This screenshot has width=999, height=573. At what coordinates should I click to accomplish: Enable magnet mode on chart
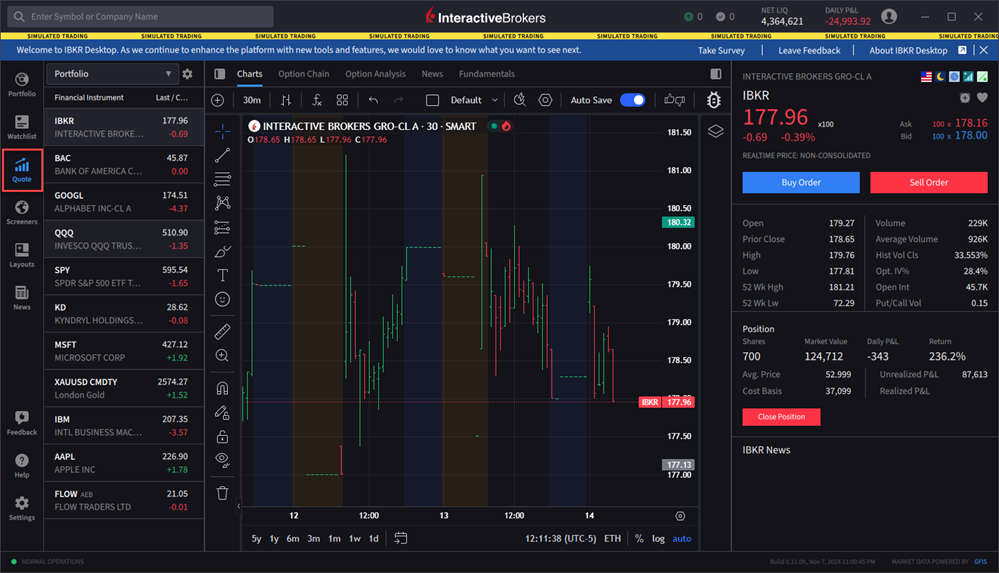point(222,388)
